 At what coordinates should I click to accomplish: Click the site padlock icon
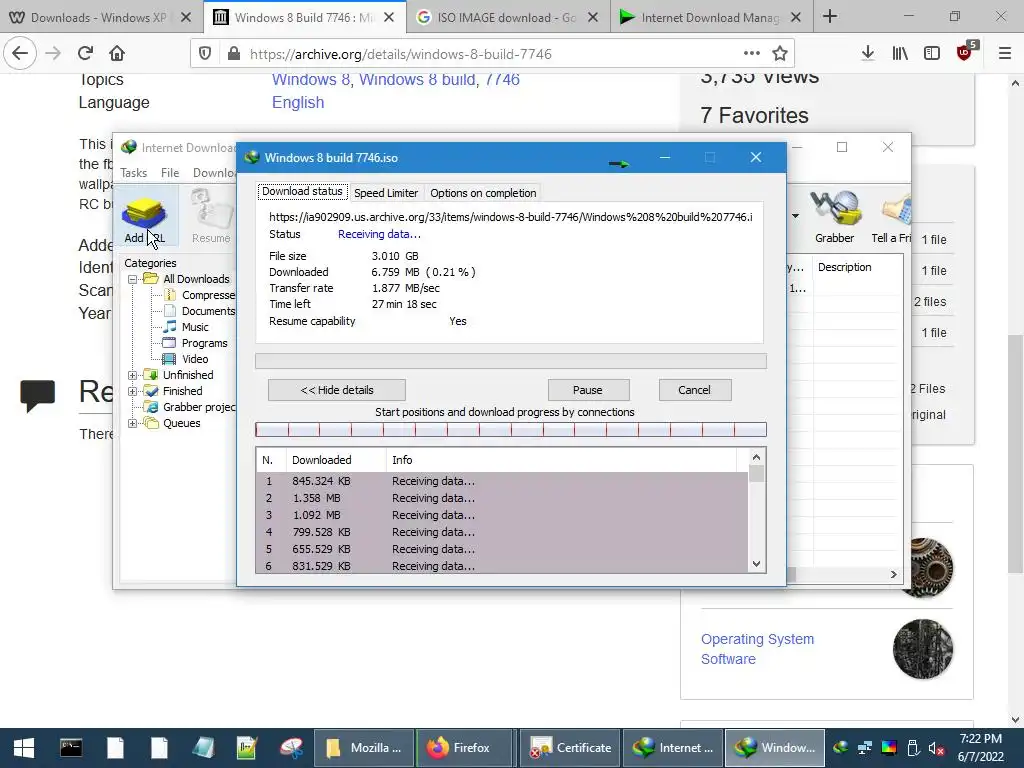coord(233,54)
